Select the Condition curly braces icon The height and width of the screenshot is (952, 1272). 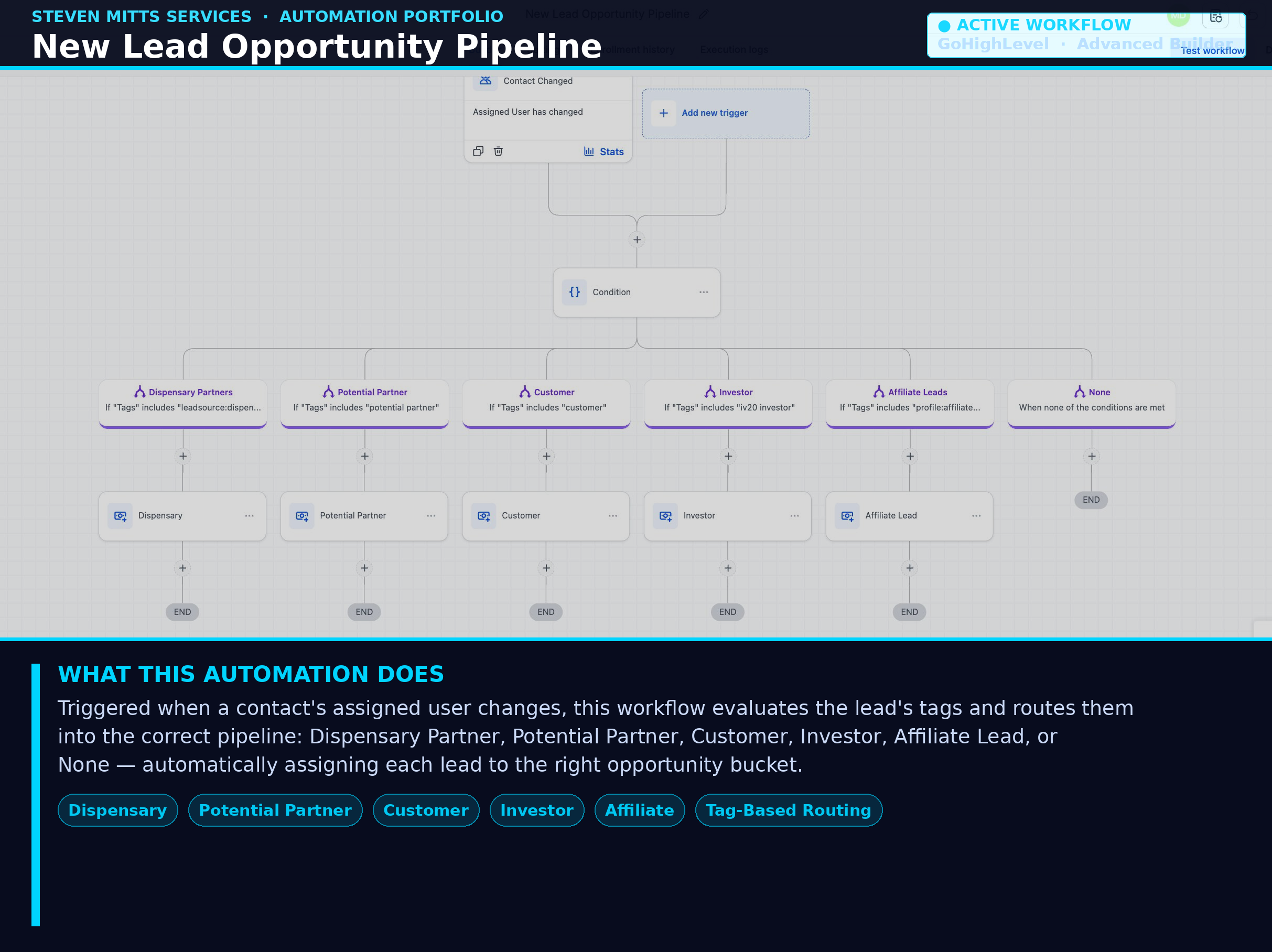click(x=575, y=292)
